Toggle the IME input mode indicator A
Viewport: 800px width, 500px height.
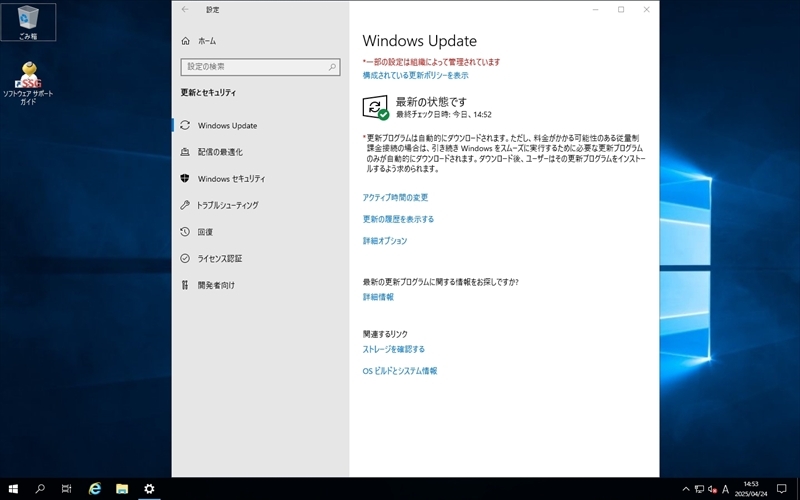tap(726, 489)
